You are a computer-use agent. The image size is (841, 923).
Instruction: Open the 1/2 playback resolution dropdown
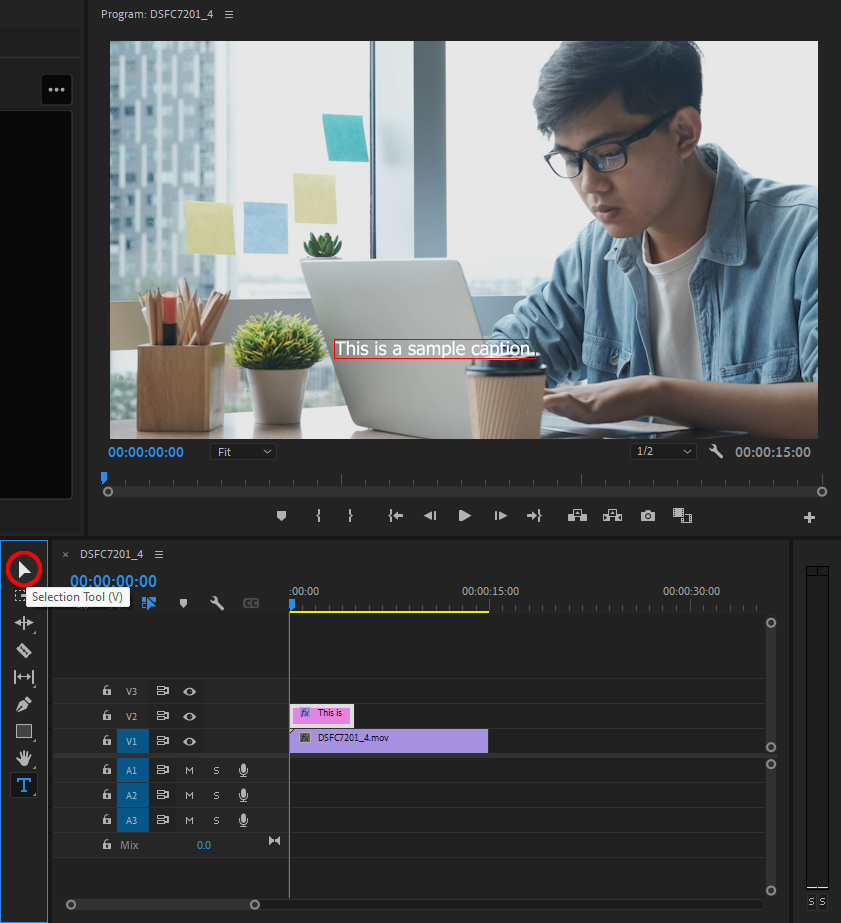(663, 452)
